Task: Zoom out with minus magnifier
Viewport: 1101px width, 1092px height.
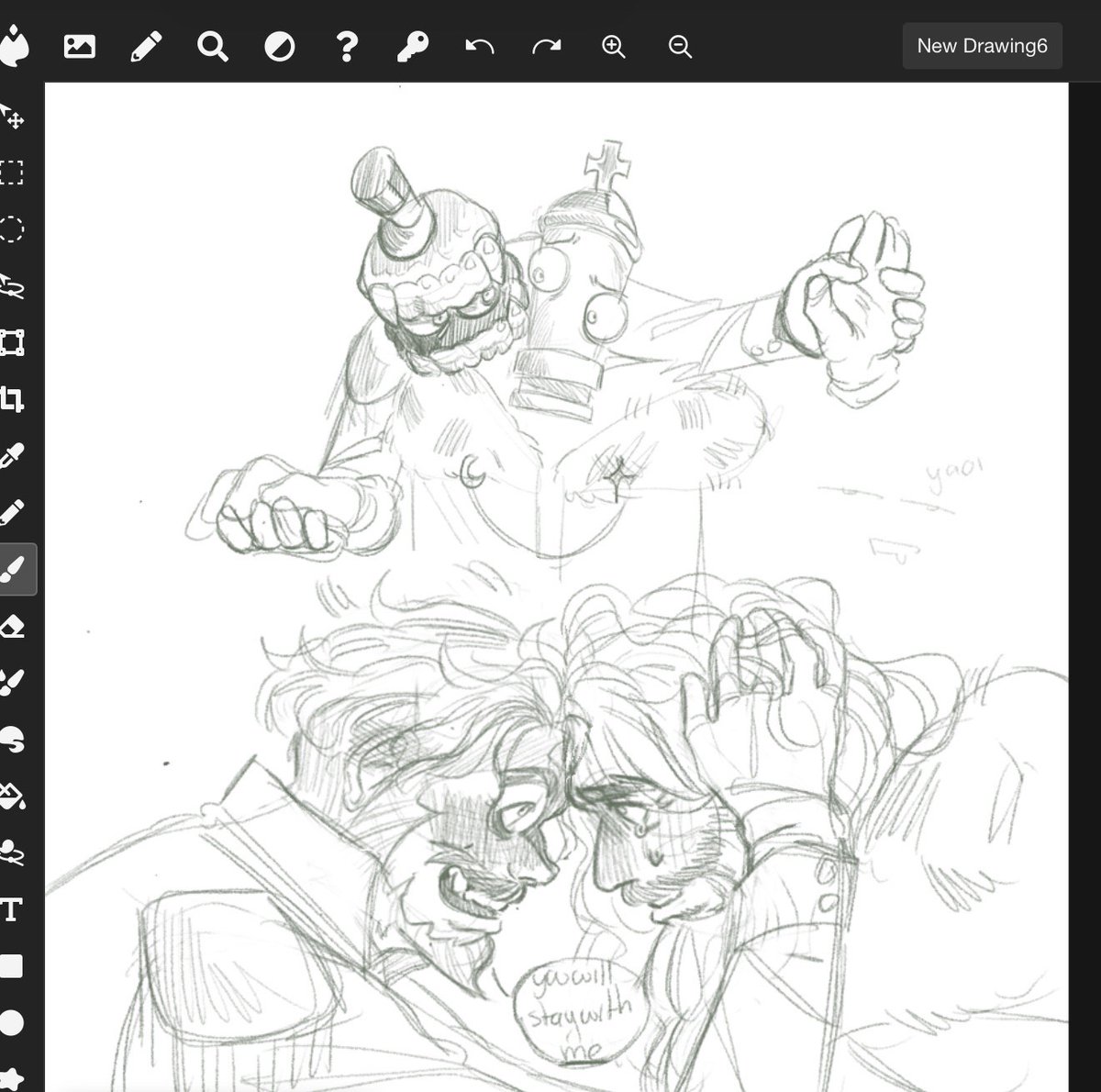Action: click(x=680, y=46)
